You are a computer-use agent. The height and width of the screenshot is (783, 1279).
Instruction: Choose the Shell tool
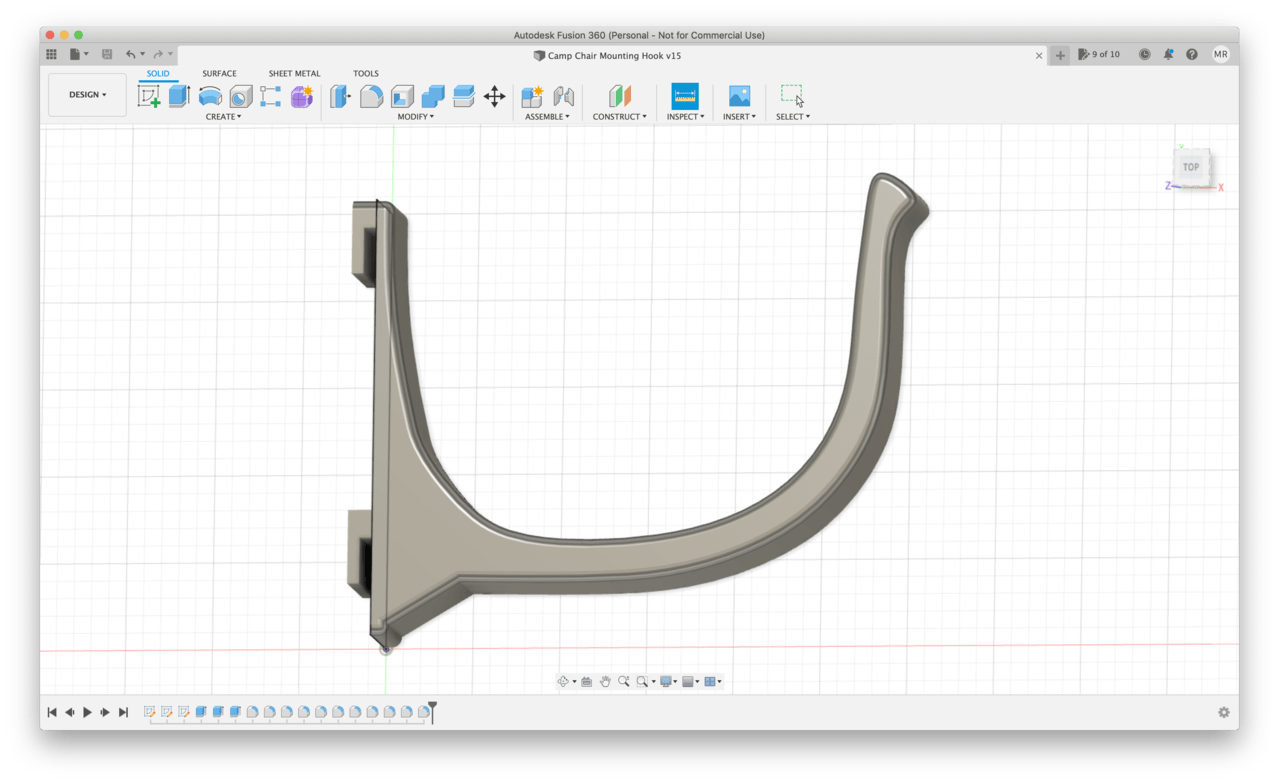click(402, 96)
